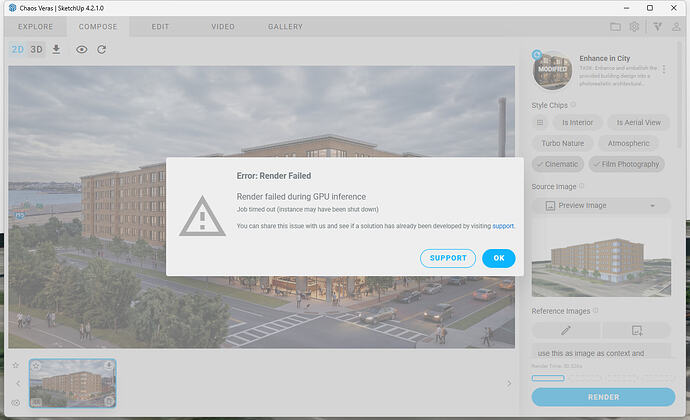Switch to the EXPLORE tab

[35, 27]
